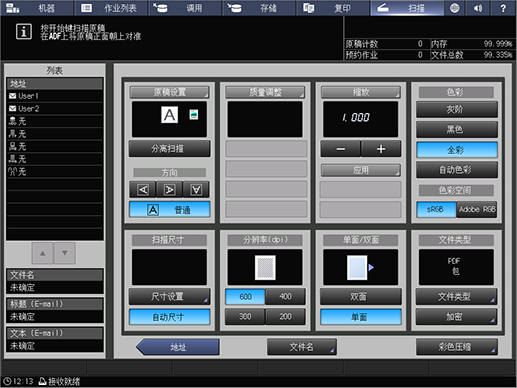Select 双面 duplex scanning
517x388 pixels.
tap(361, 297)
